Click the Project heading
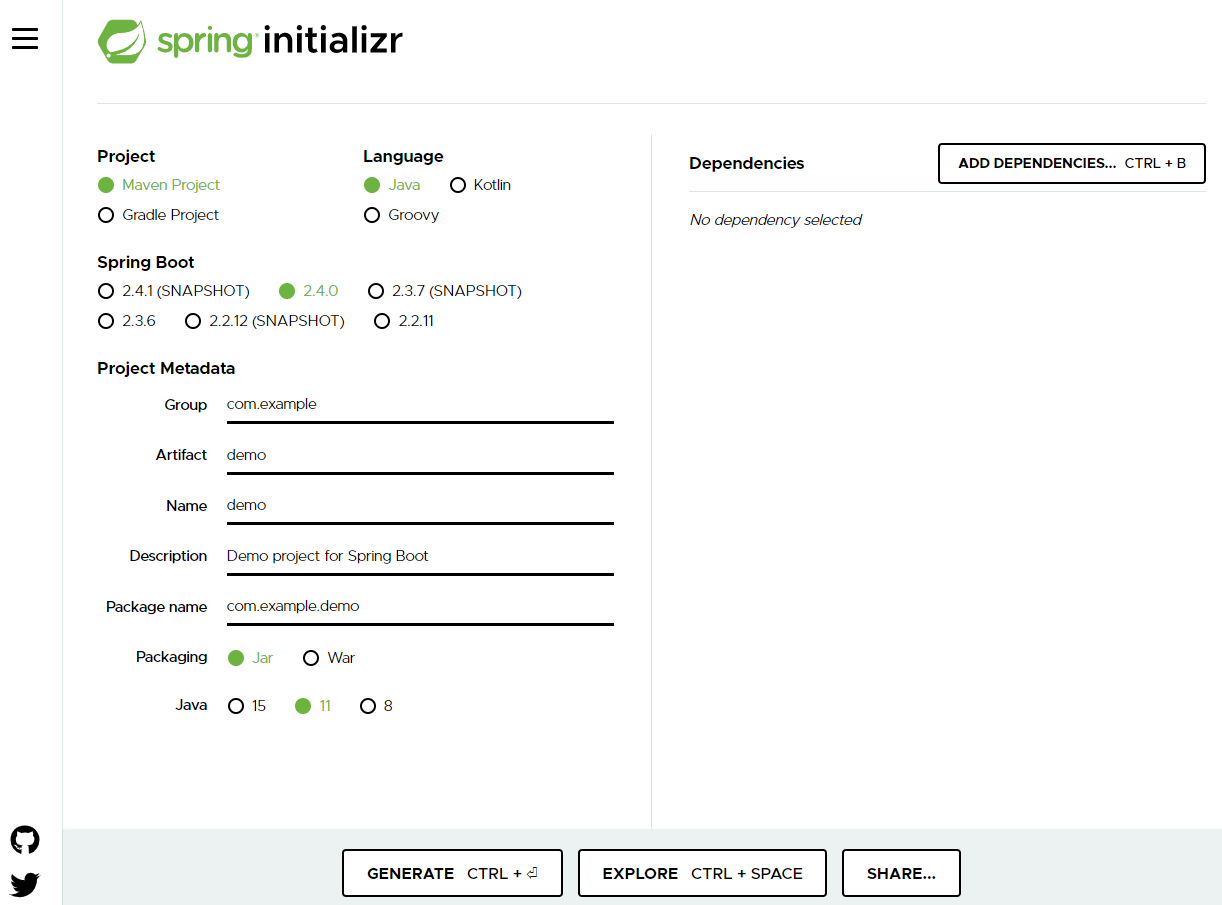The height and width of the screenshot is (905, 1222). pos(126,156)
